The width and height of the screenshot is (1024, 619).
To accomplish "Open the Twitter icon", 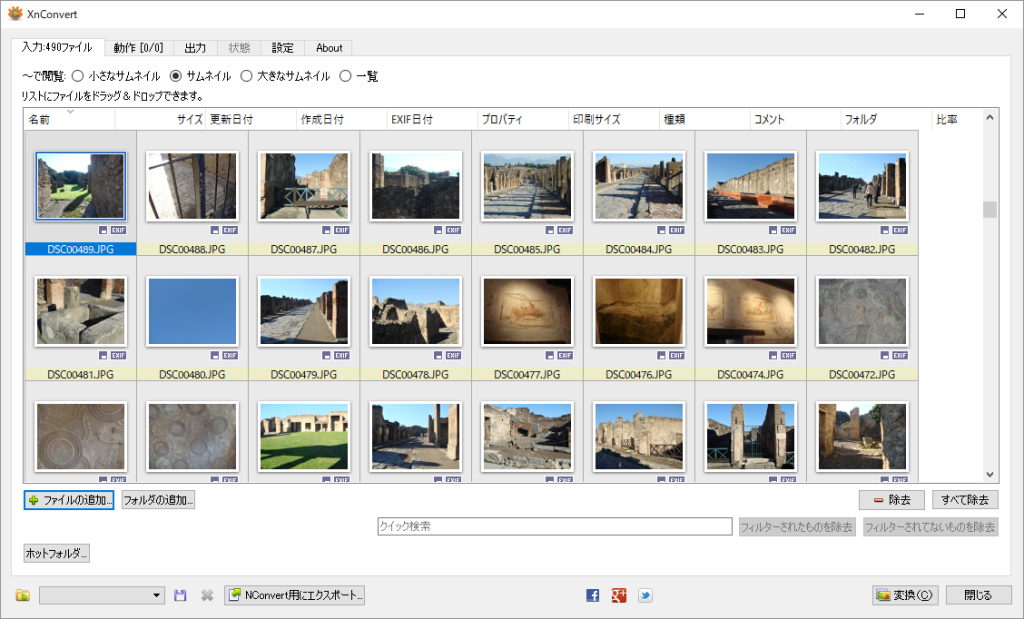I will coord(645,596).
